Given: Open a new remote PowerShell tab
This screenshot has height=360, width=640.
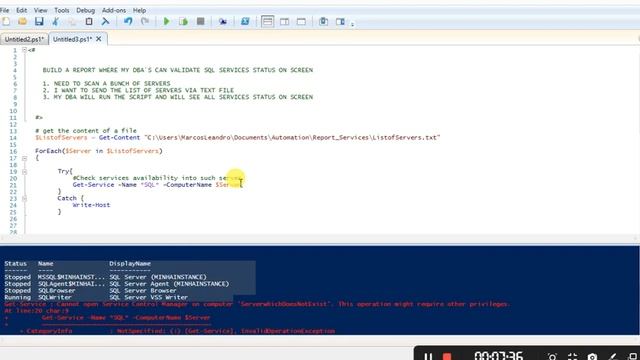Looking at the screenshot, I should pyautogui.click(x=222, y=21).
